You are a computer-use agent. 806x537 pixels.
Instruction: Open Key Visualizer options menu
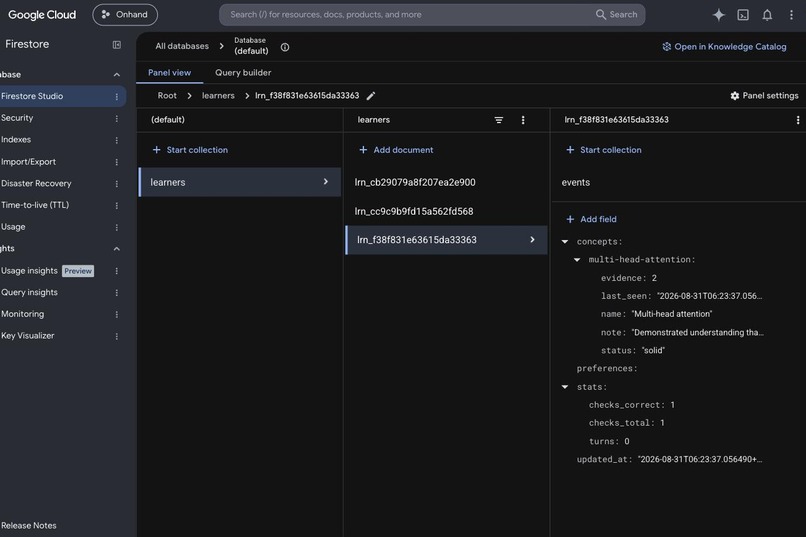pos(117,336)
